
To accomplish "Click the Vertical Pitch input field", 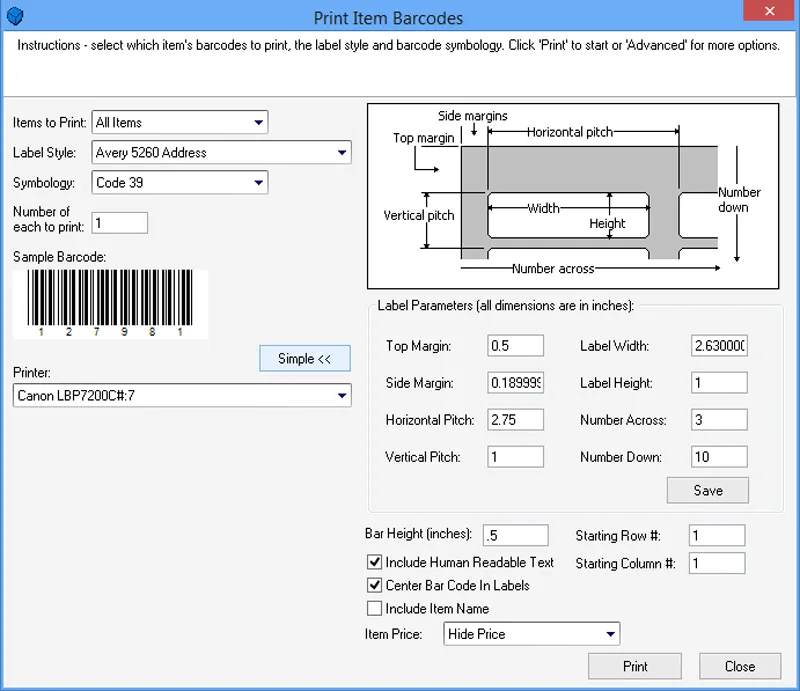I will point(515,457).
